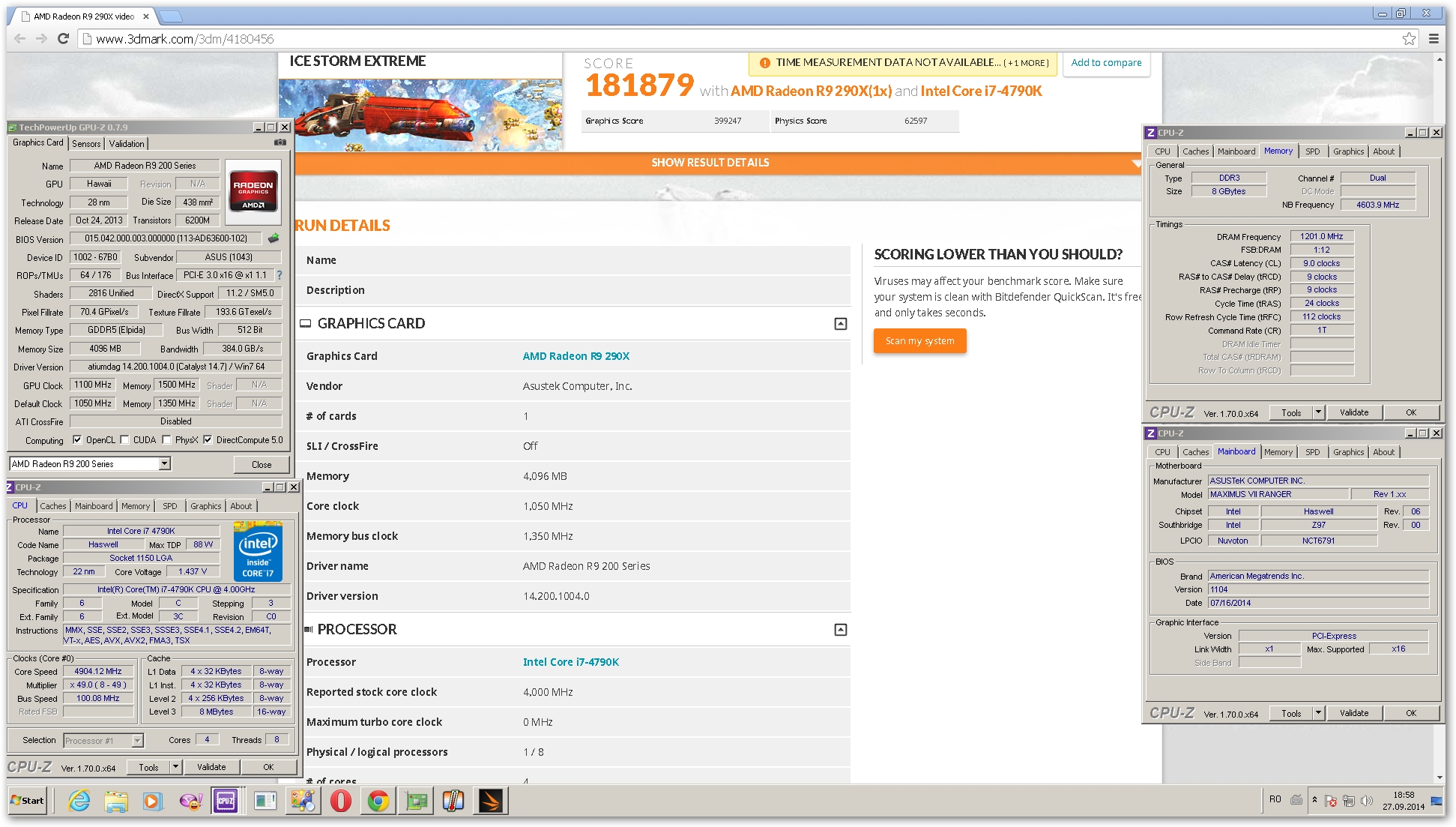Toggle the OpenCL checkbox in GPU-Z
The width and height of the screenshot is (1456, 827).
tap(77, 440)
